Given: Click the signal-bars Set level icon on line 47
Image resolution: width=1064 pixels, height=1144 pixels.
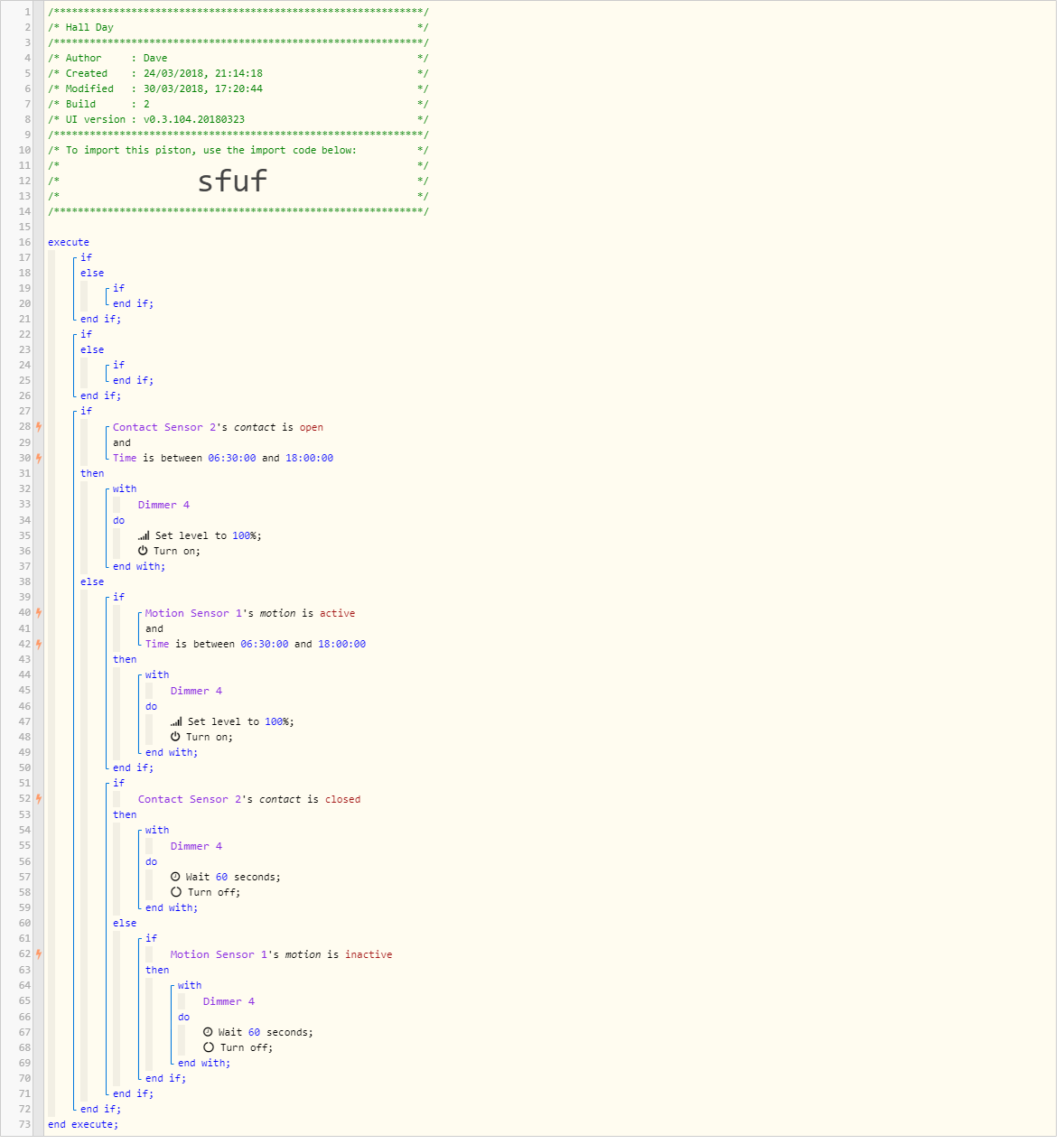Looking at the screenshot, I should point(176,721).
